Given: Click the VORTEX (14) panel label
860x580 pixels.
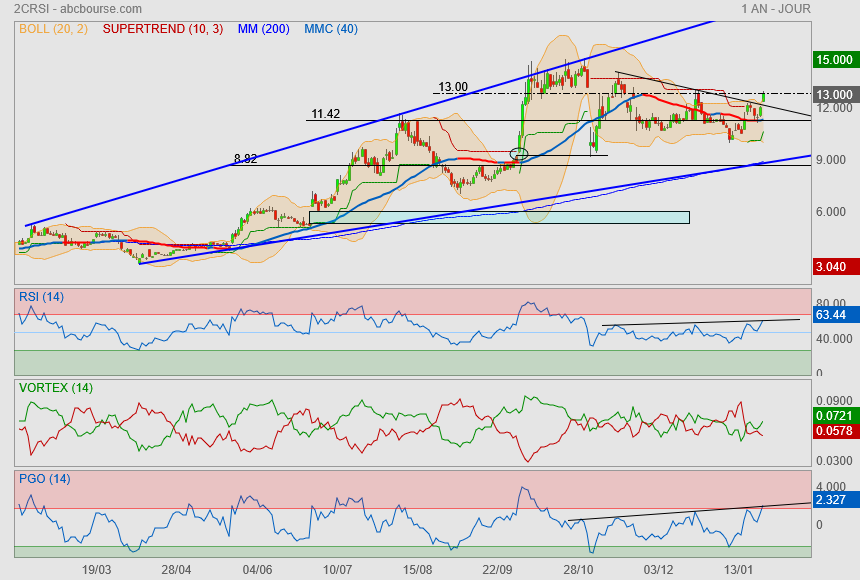Looking at the screenshot, I should (x=55, y=387).
